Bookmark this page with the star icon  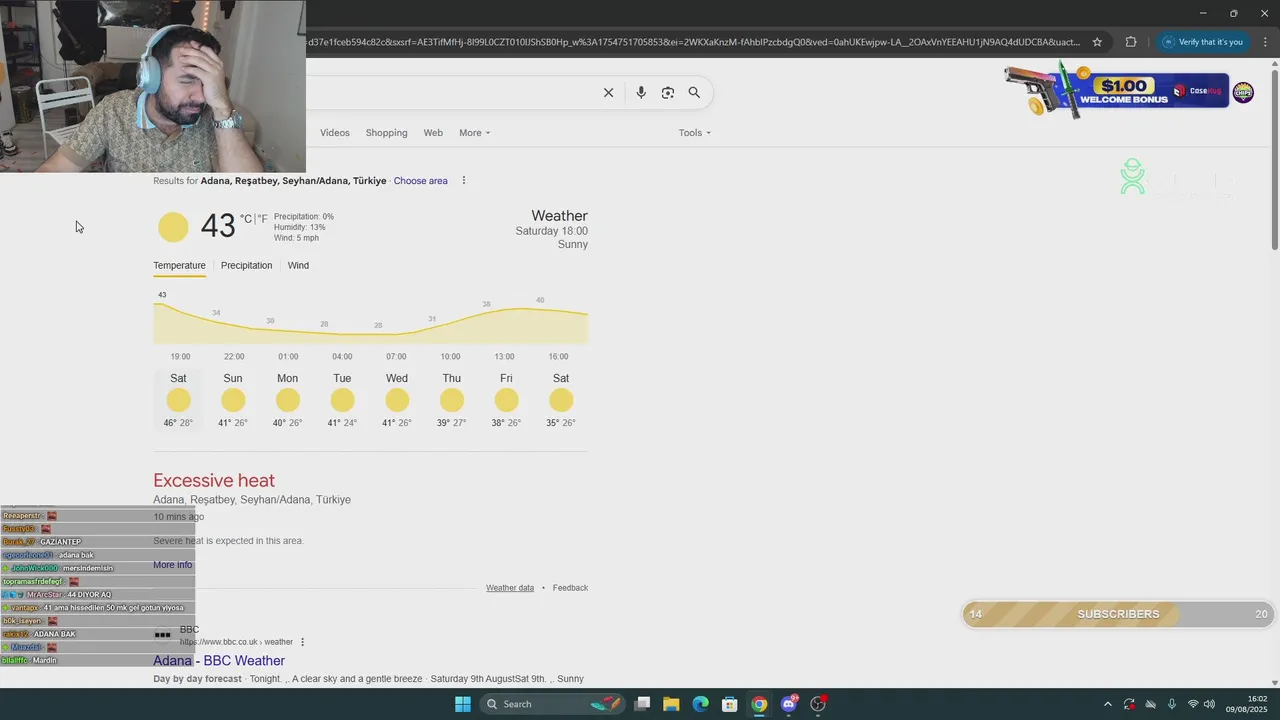point(1097,42)
